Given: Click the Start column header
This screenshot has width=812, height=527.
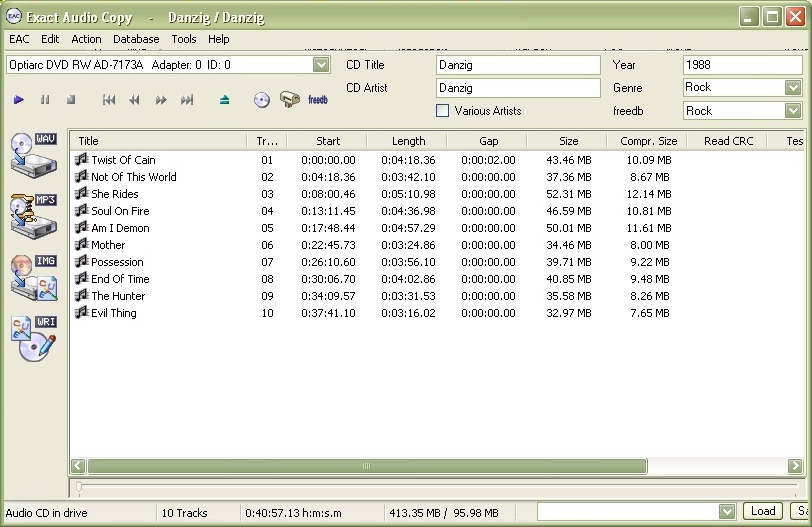Looking at the screenshot, I should (327, 141).
